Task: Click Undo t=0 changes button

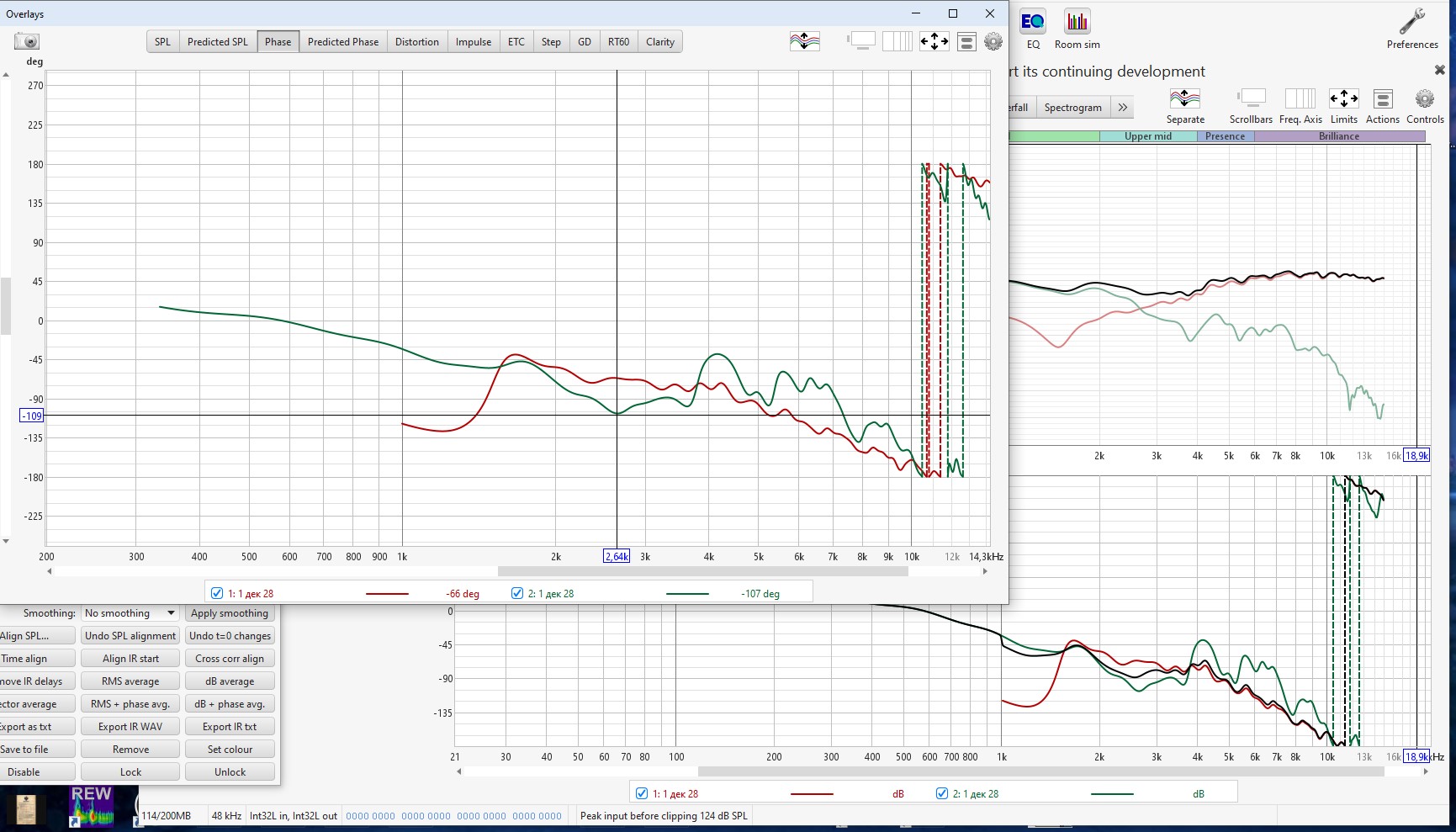Action: 230,636
